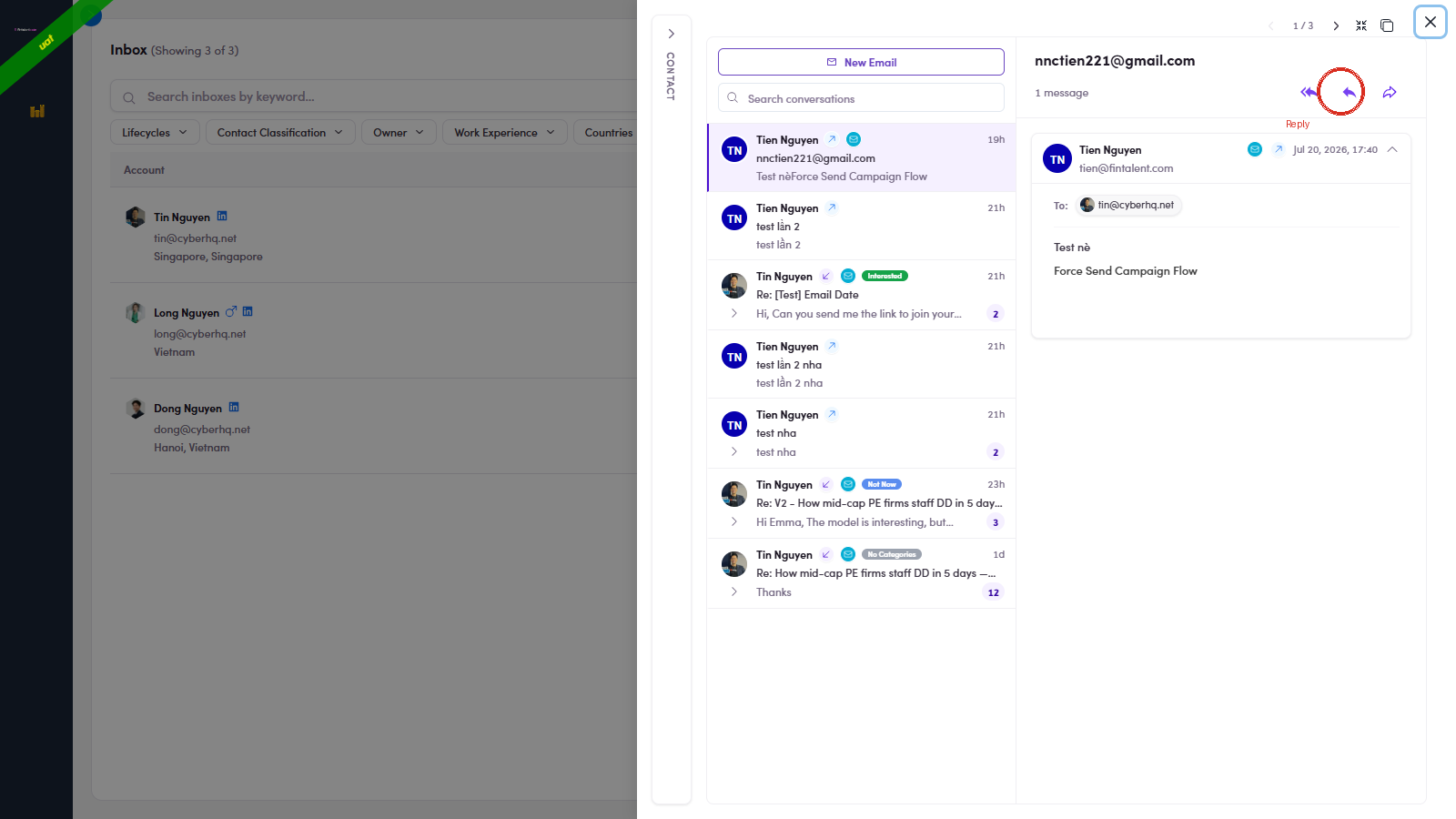Viewport: 1456px width, 819px height.
Task: Click mail badge icon on '[Test] Email Date' conversation
Action: tap(848, 276)
